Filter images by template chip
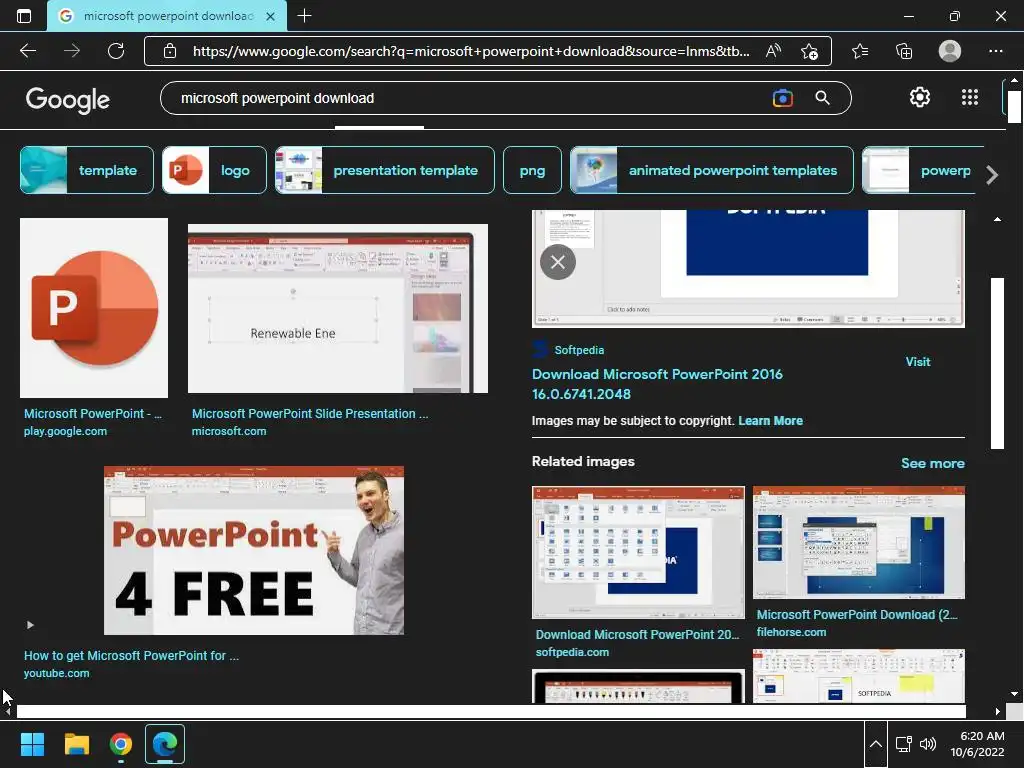 (x=87, y=170)
